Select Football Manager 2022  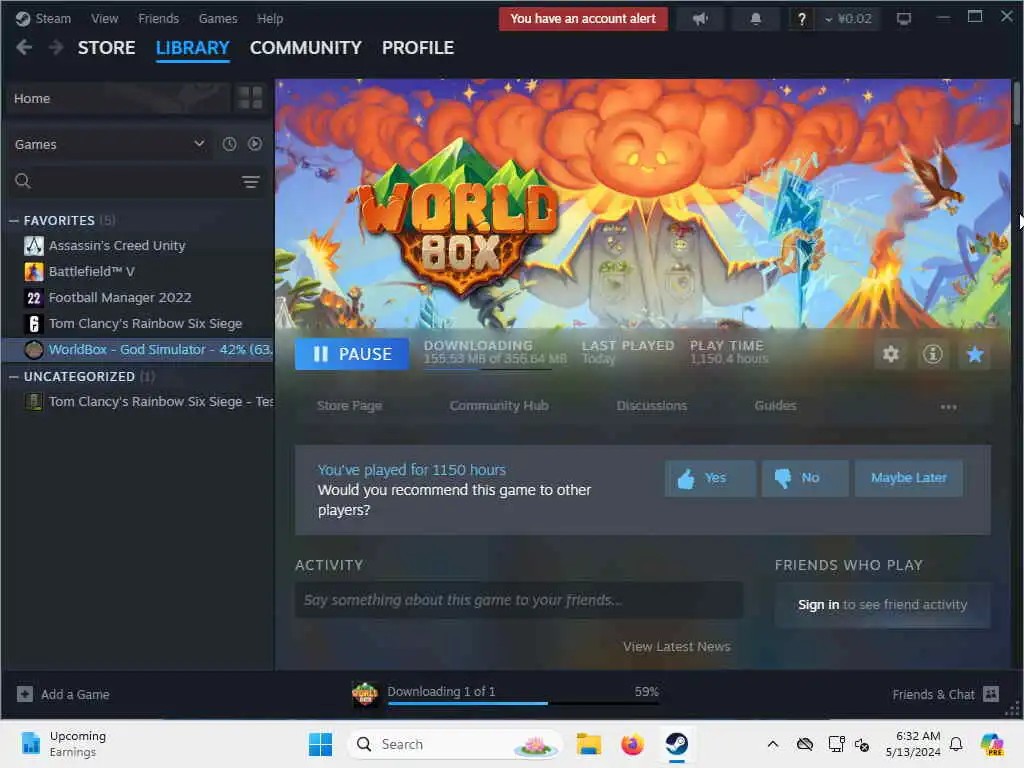137,298
